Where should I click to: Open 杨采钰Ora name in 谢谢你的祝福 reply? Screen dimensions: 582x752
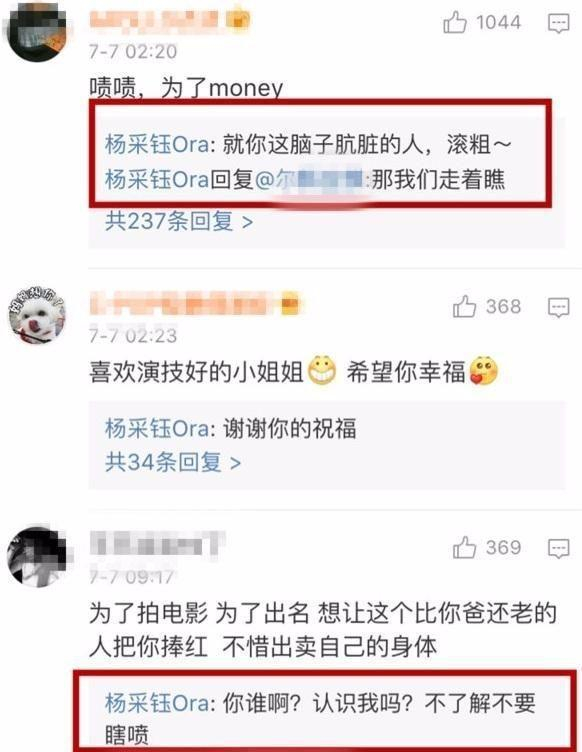157,428
